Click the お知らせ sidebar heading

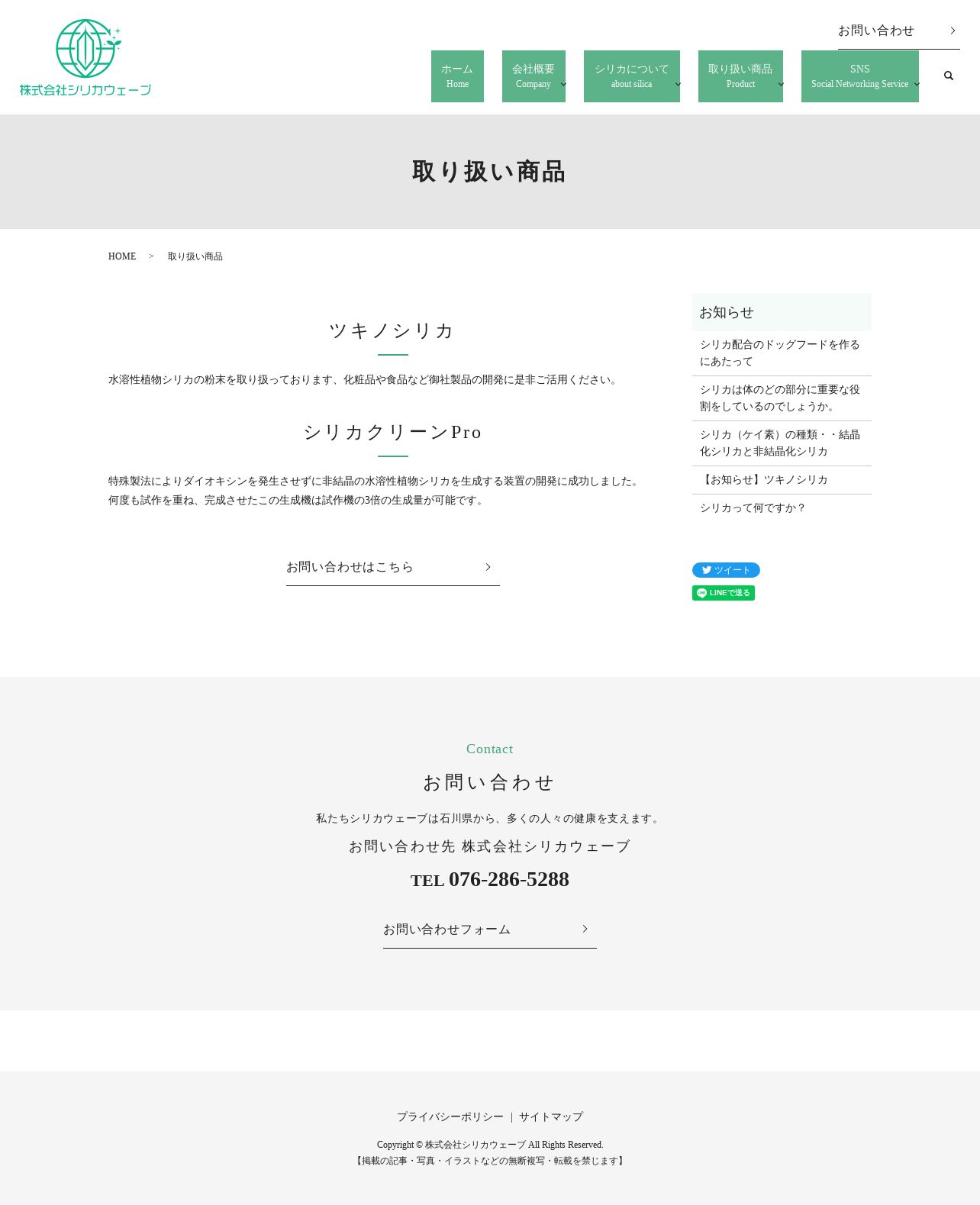click(x=782, y=312)
